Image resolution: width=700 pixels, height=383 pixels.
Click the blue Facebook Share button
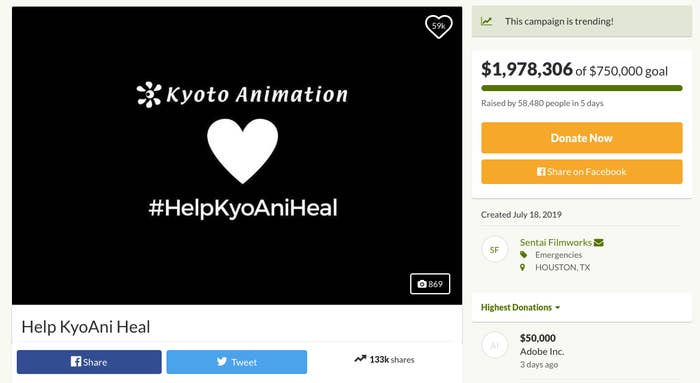pos(89,362)
